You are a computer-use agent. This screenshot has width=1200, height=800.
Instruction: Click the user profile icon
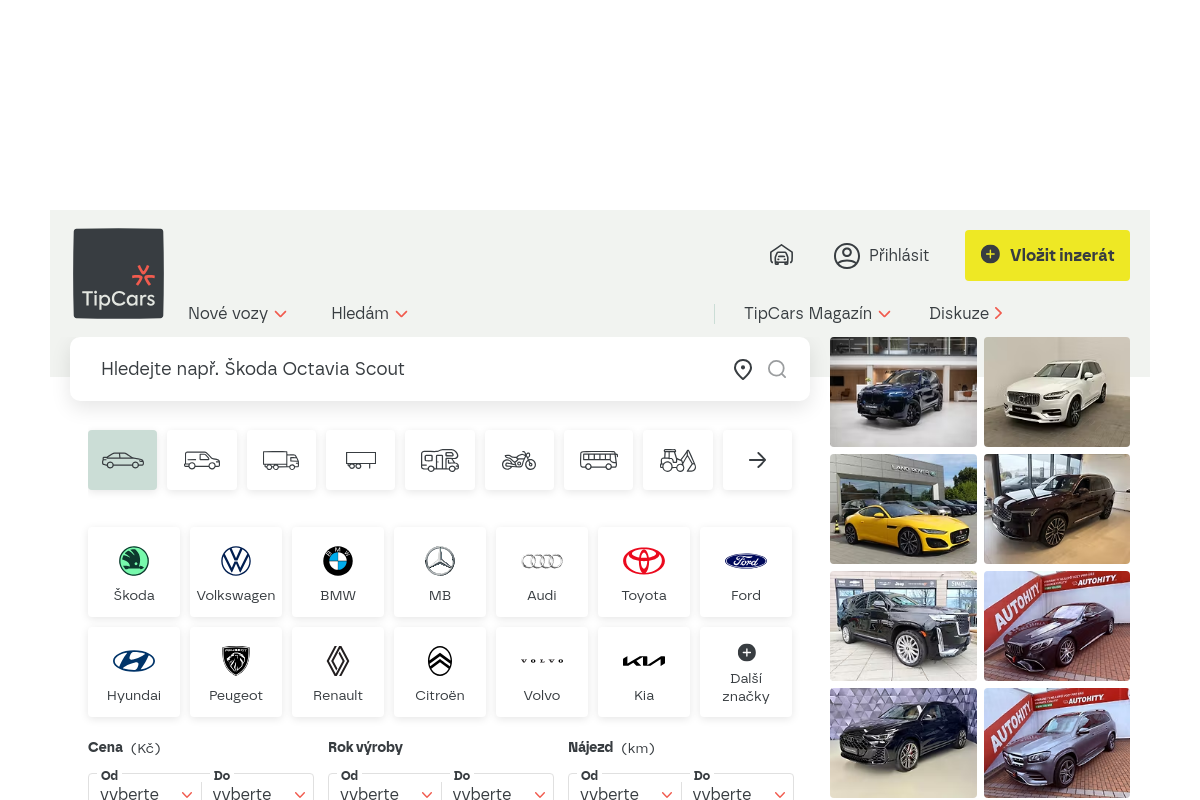[847, 256]
